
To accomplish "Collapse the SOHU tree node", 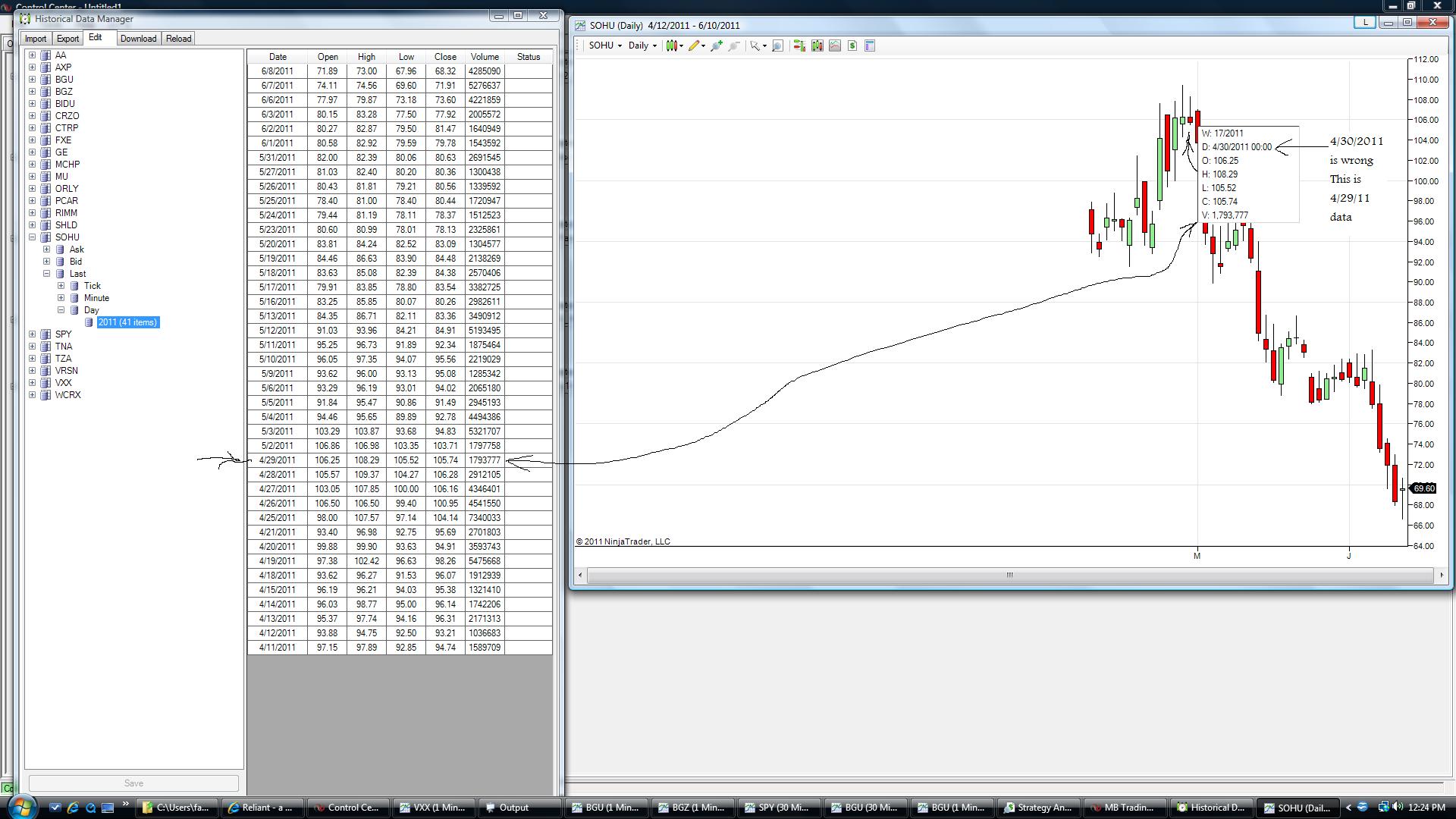I will (33, 237).
